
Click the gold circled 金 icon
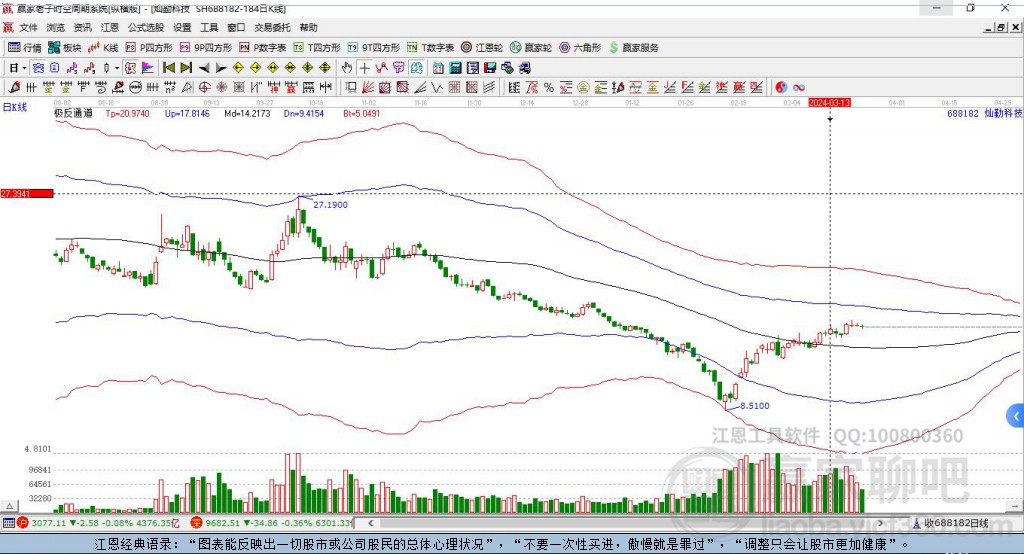point(583,88)
